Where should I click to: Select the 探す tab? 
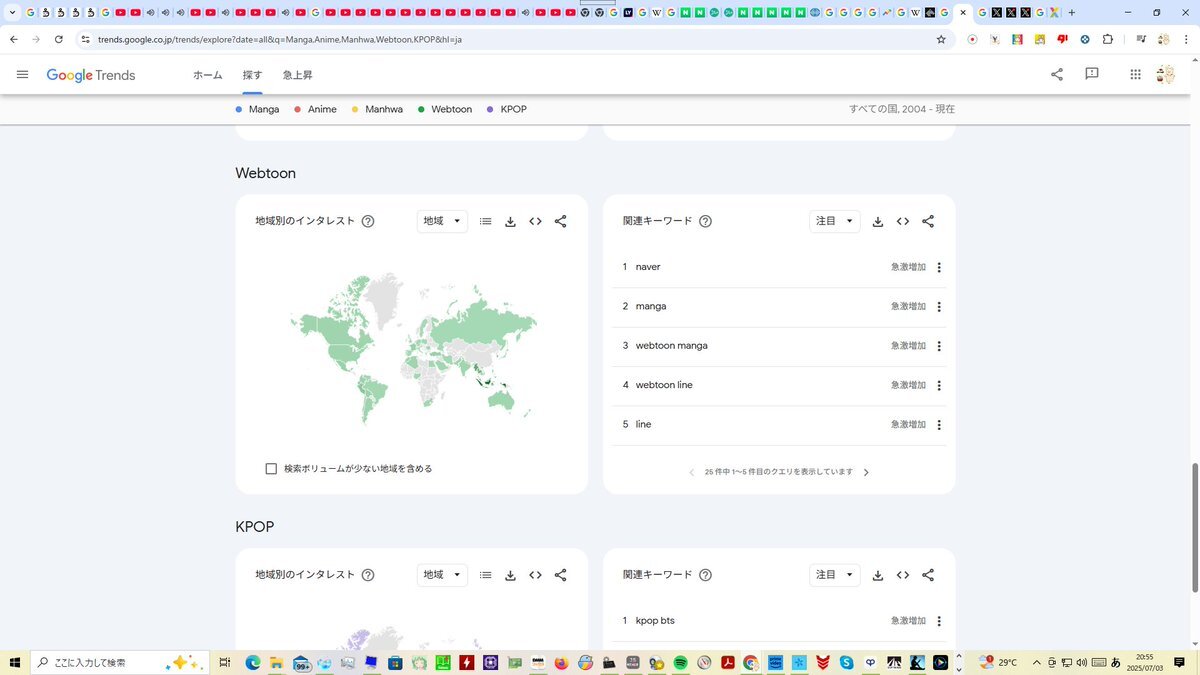coord(252,75)
